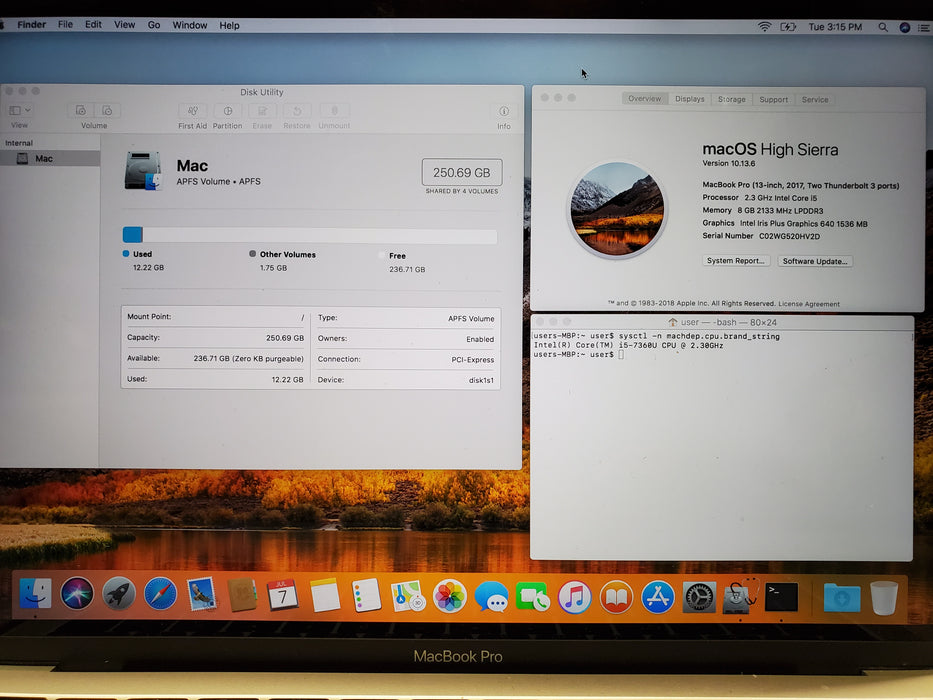Click the "236.71 GB" free value
The width and height of the screenshot is (933, 700).
click(407, 270)
